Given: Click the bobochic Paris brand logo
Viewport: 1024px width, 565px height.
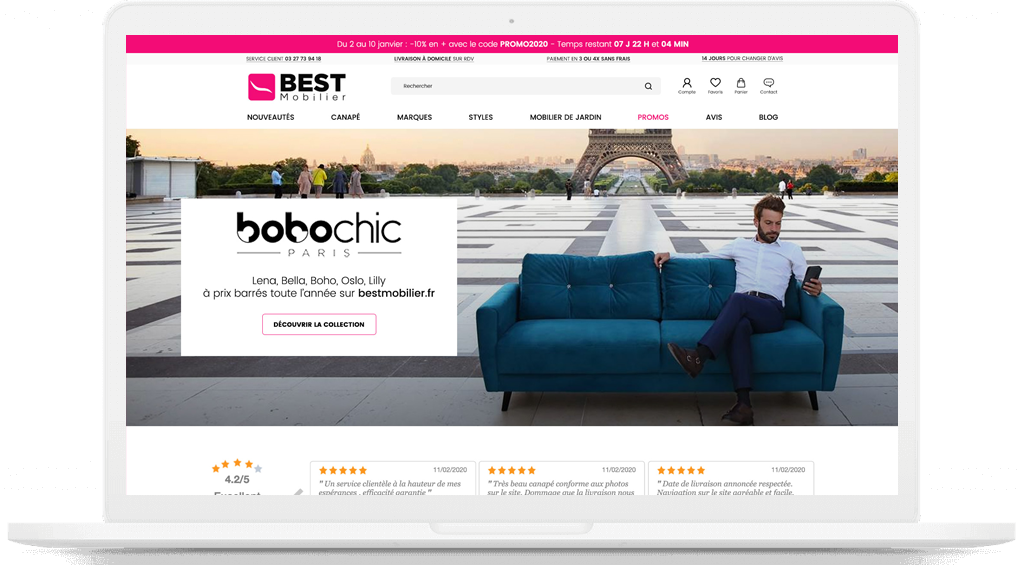Looking at the screenshot, I should point(319,234).
